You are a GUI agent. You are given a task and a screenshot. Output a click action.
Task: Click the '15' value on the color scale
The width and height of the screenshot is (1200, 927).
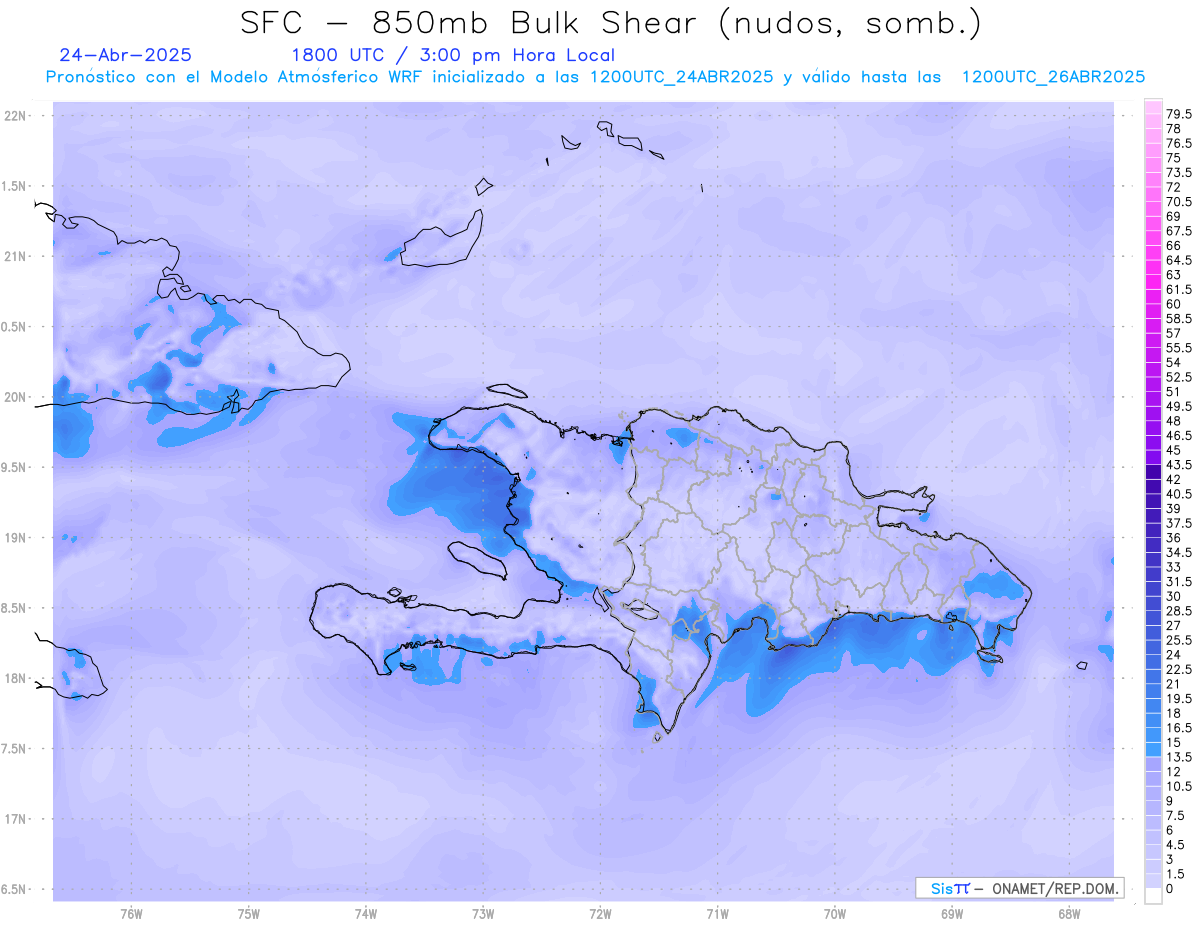1174,742
